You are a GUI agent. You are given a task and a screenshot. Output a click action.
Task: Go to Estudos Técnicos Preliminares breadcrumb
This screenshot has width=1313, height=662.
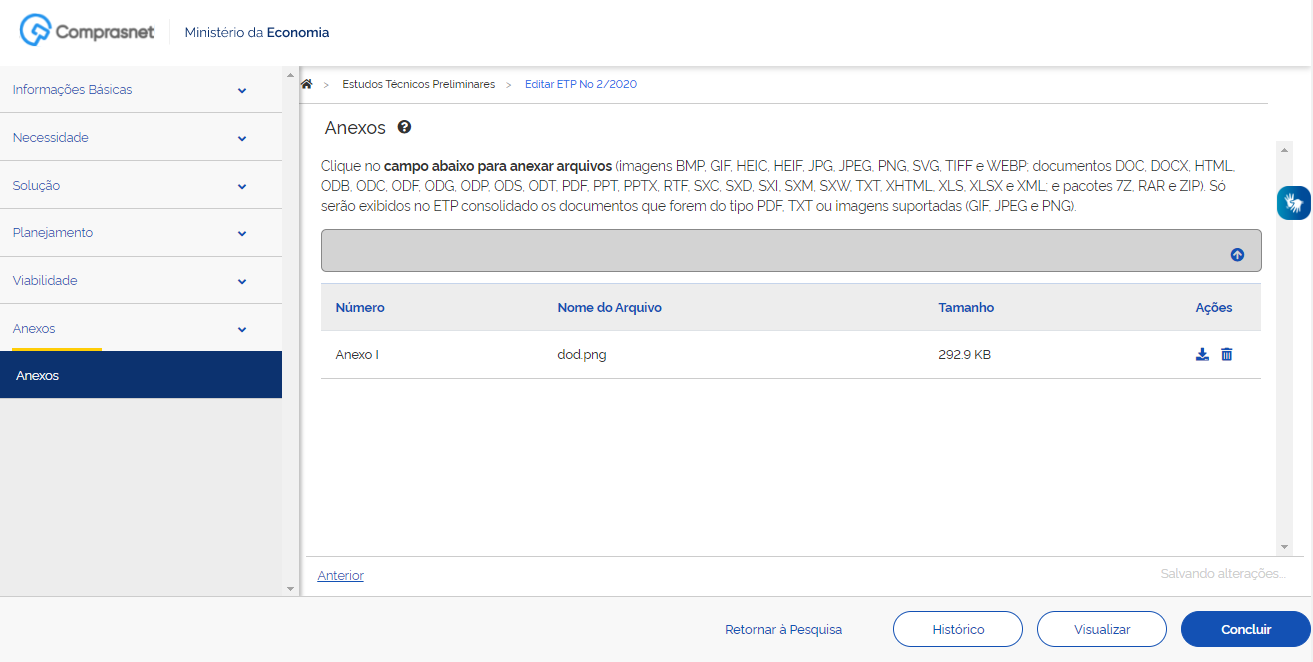point(418,84)
